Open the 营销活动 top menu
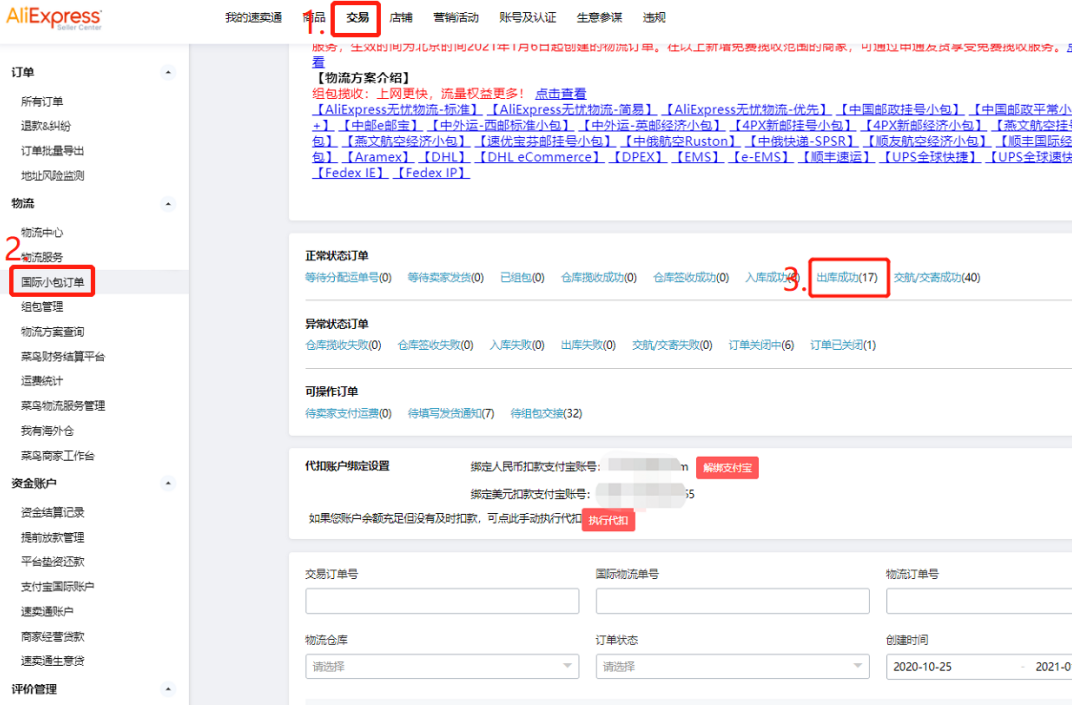 click(x=456, y=18)
